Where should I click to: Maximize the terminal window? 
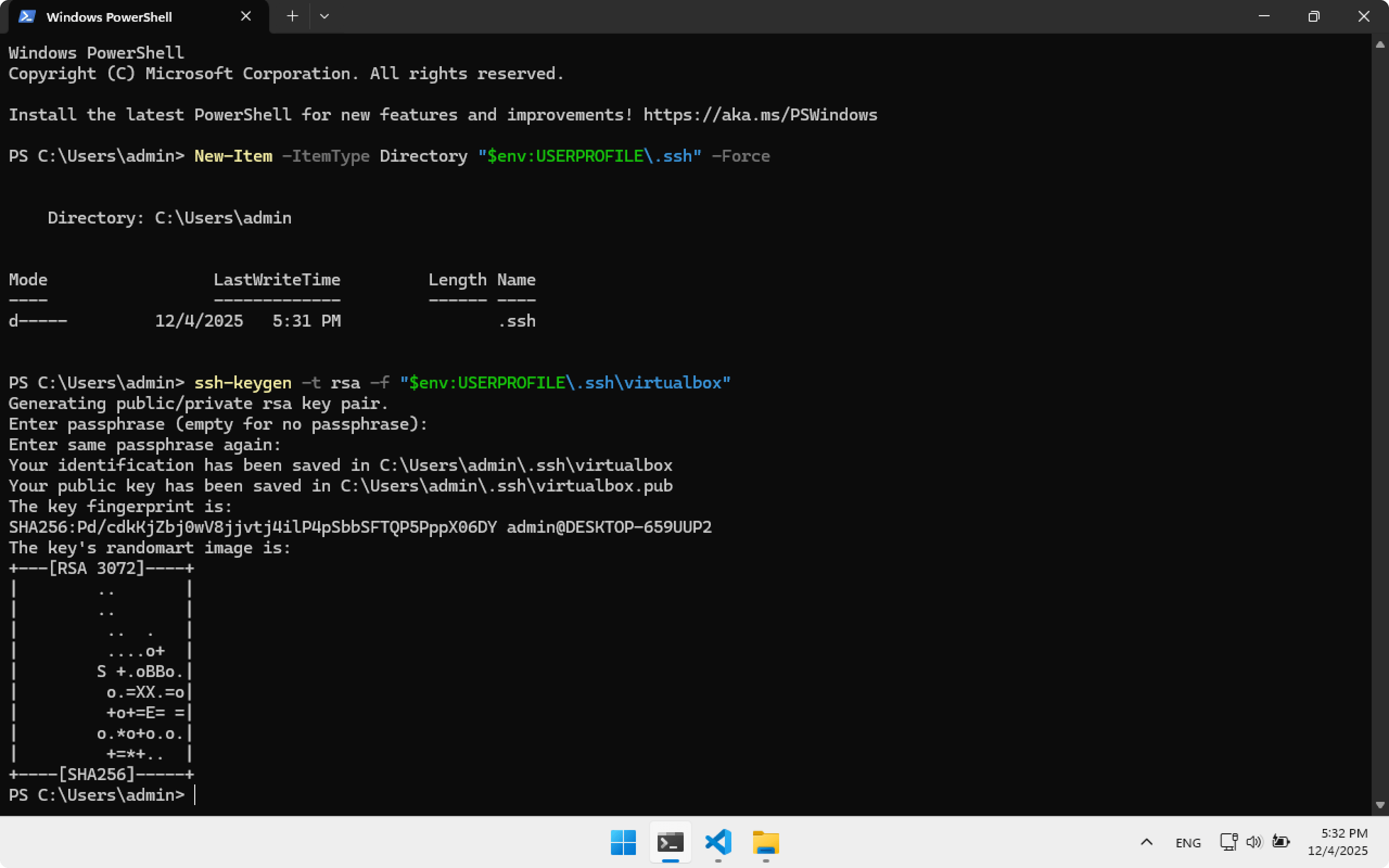tap(1314, 16)
